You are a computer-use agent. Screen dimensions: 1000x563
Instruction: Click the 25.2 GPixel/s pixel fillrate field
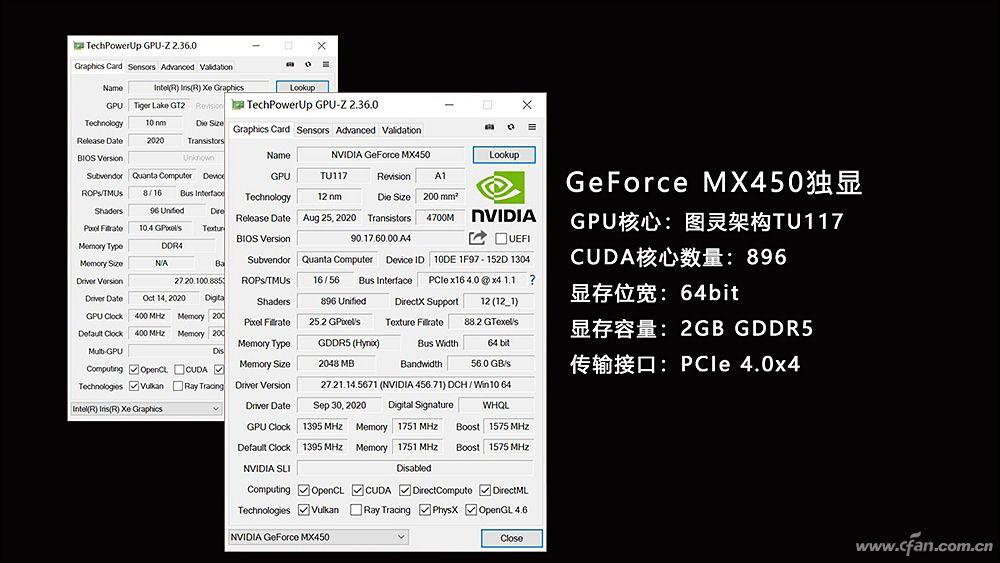point(335,322)
